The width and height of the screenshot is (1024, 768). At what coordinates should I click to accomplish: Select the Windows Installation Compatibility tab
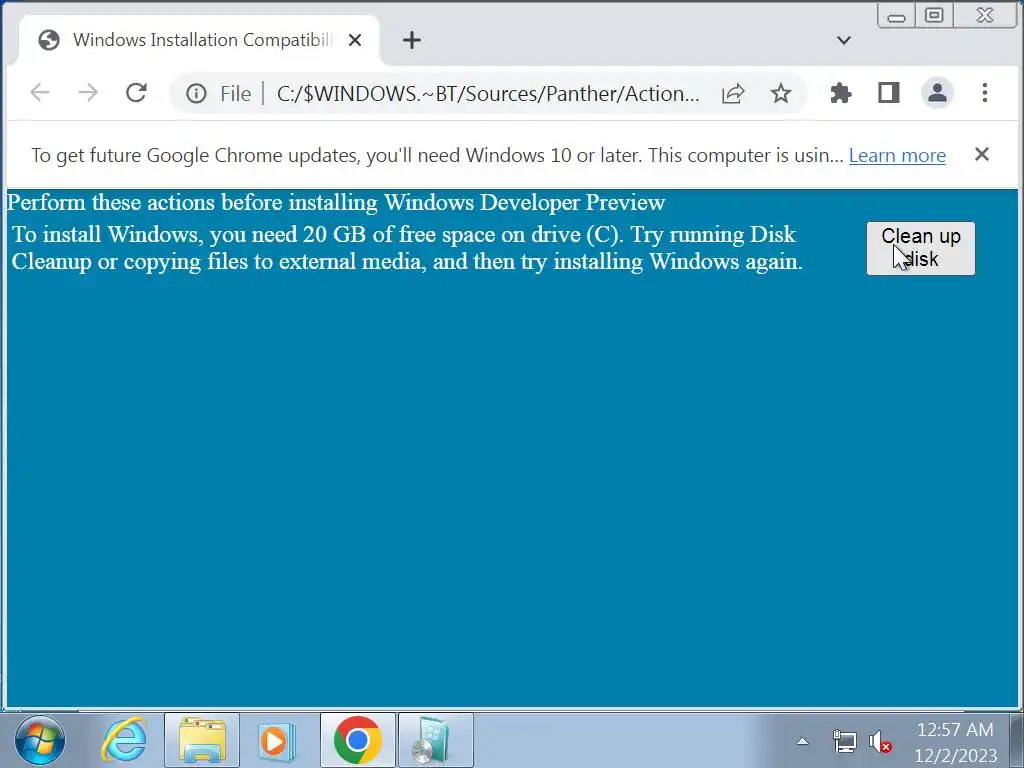(x=199, y=40)
